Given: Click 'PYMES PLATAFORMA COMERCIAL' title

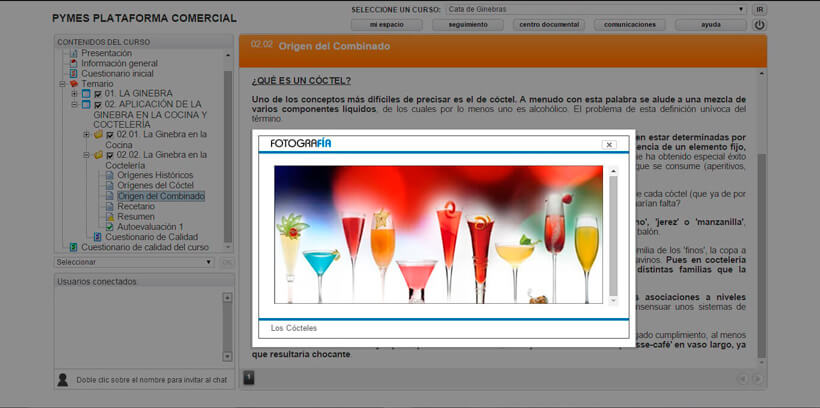Looking at the screenshot, I should click(x=144, y=18).
